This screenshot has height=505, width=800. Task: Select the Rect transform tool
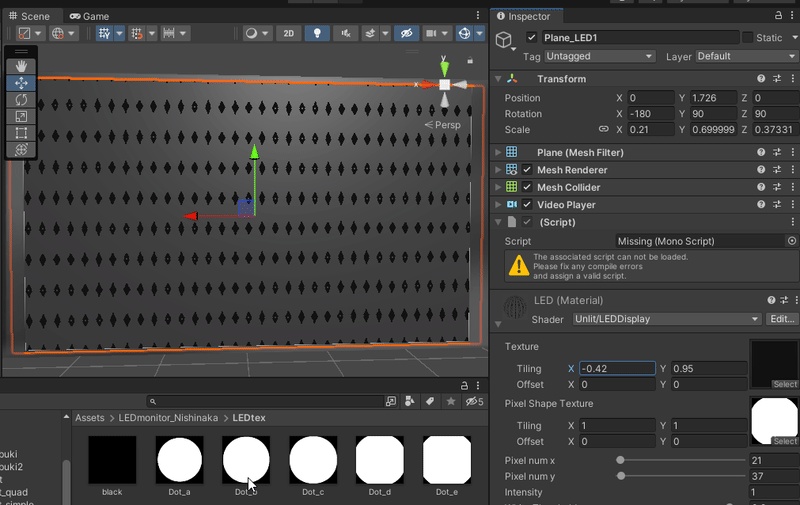point(22,133)
